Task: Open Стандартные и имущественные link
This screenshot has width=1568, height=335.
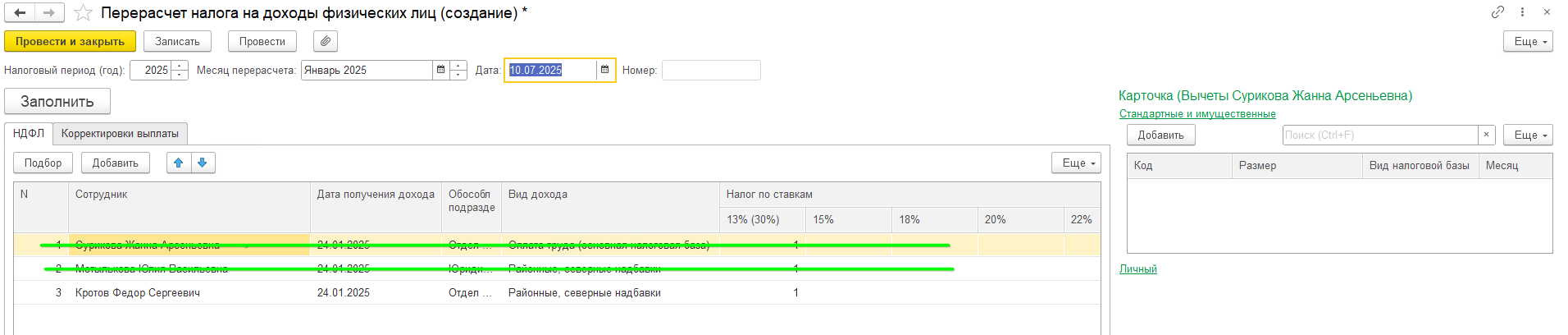Action: tap(1197, 114)
